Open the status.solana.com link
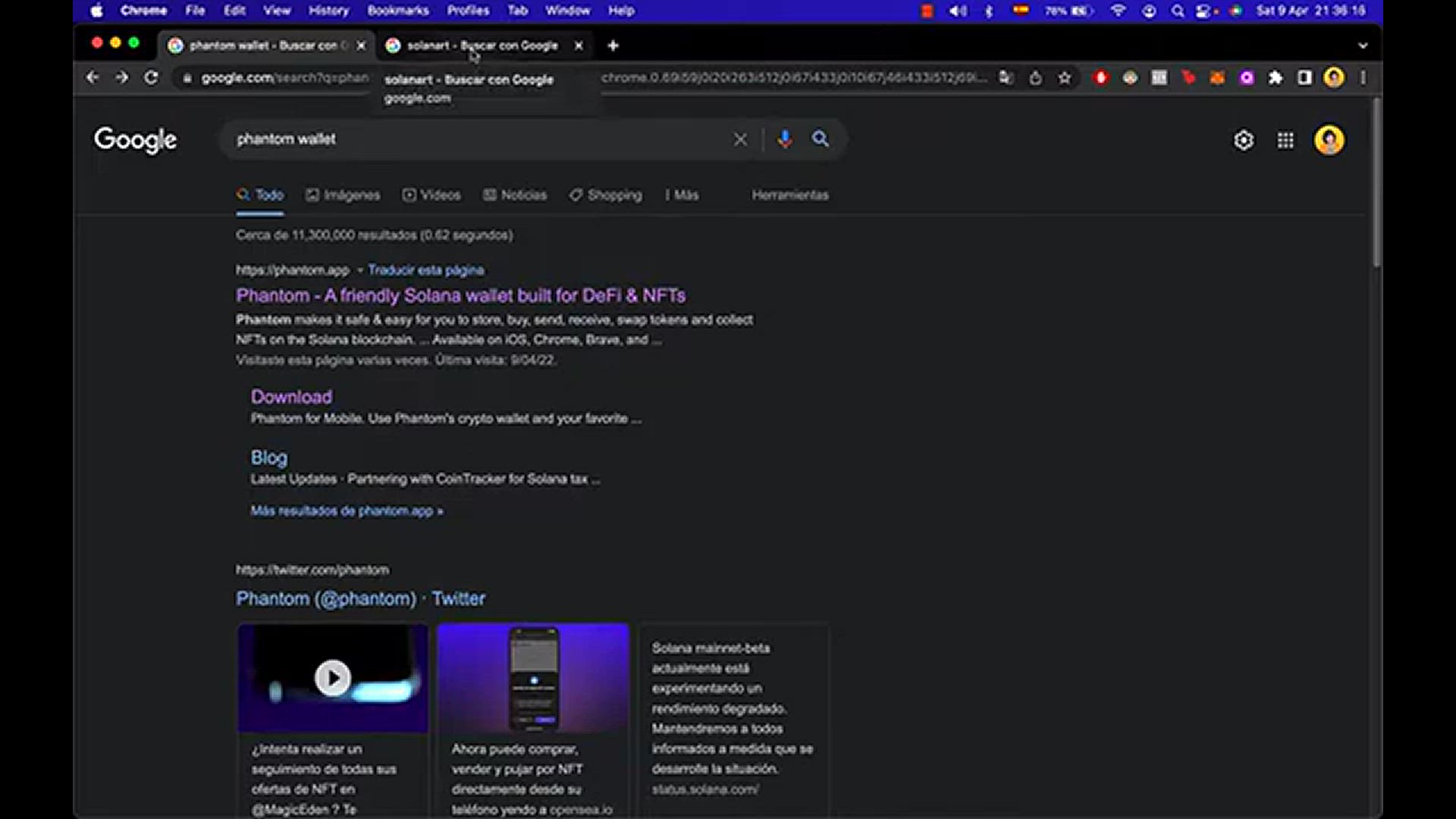Screen dimensions: 1456x819 click(x=705, y=789)
